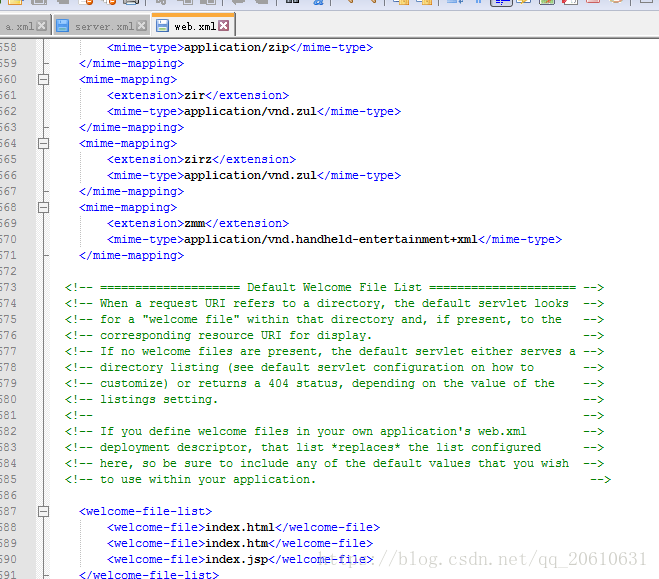Click the extension value 'zir' line

198,95
